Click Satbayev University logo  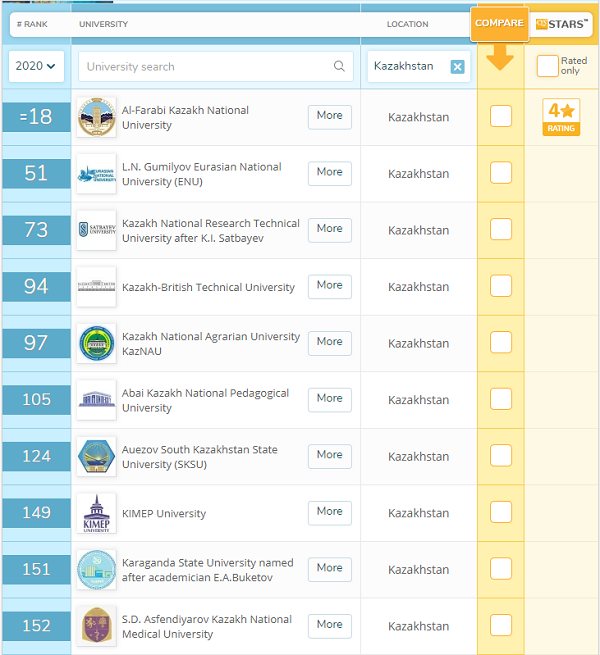(x=97, y=230)
